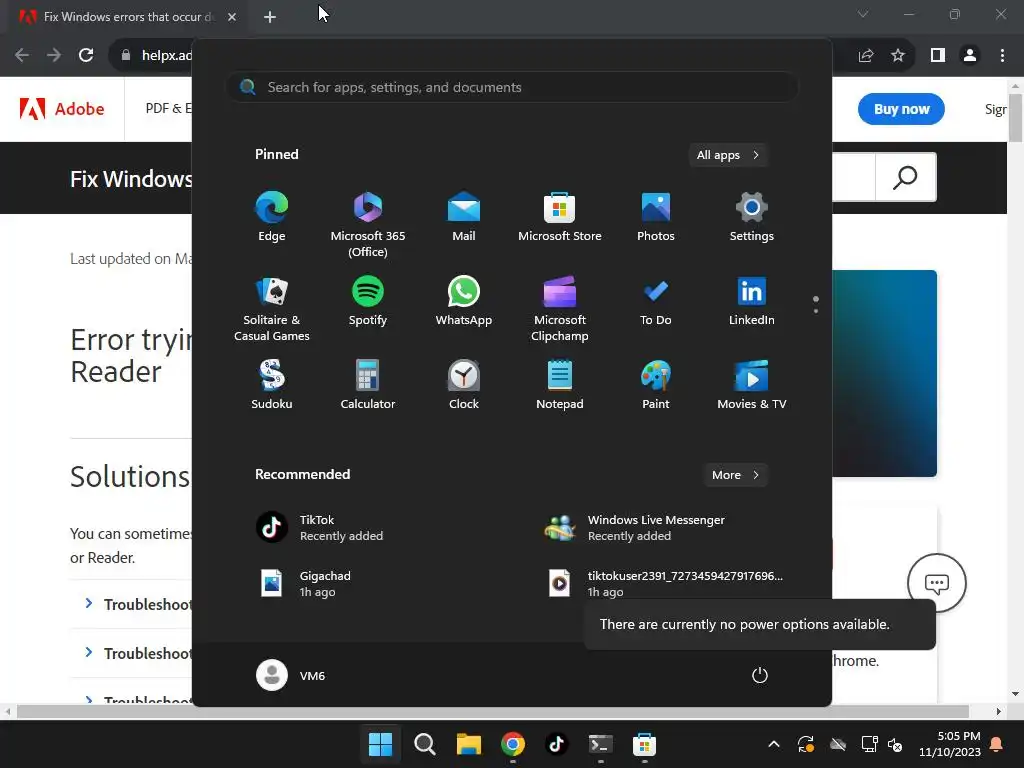1024x768 pixels.
Task: Click the Adobe logo link
Action: pos(62,108)
